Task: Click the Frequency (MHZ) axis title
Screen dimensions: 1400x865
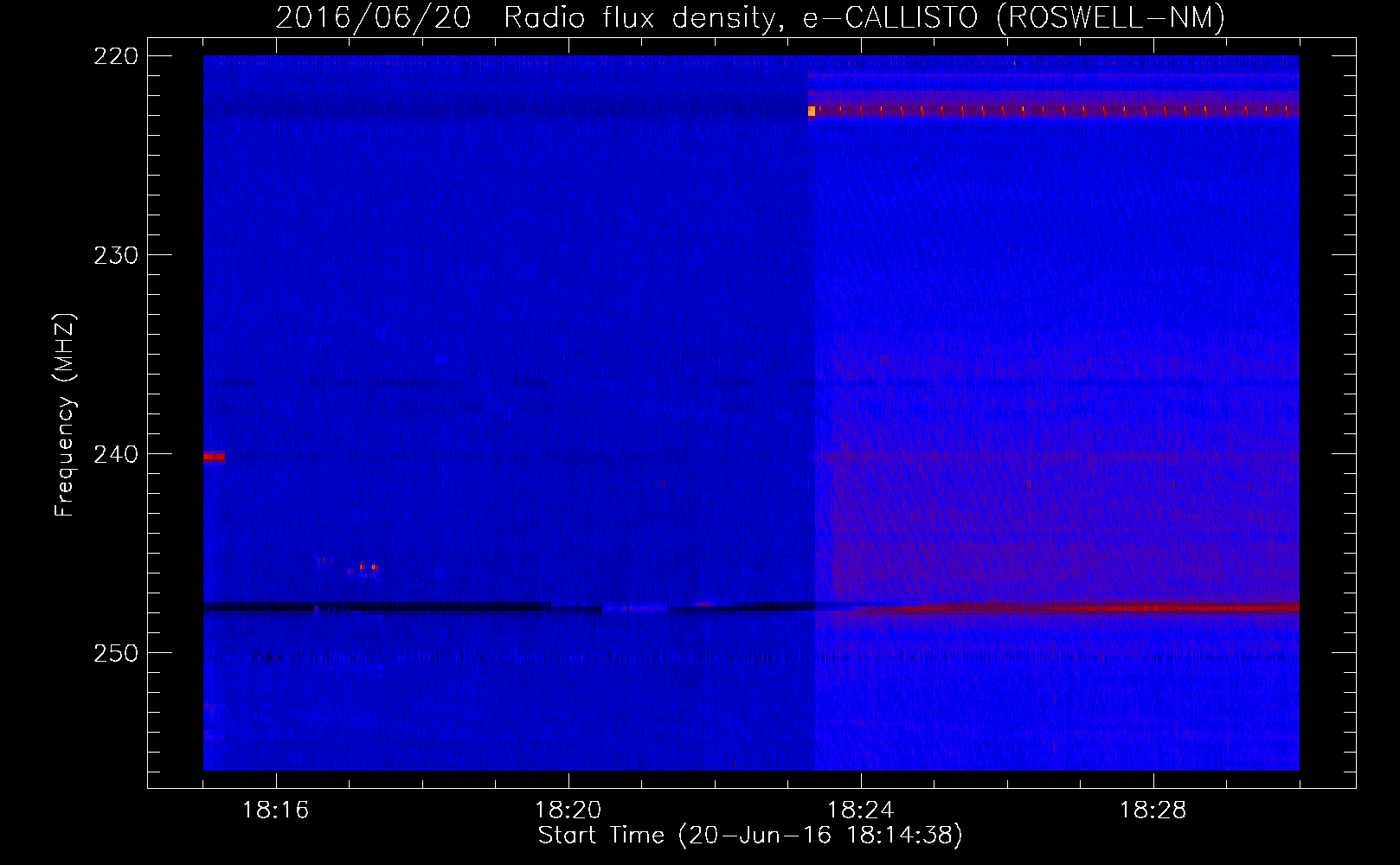Action: coord(65,415)
